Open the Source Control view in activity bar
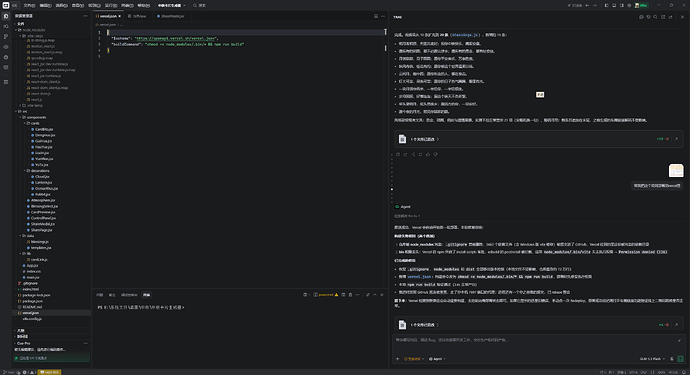690x375 pixels. [x=6, y=37]
